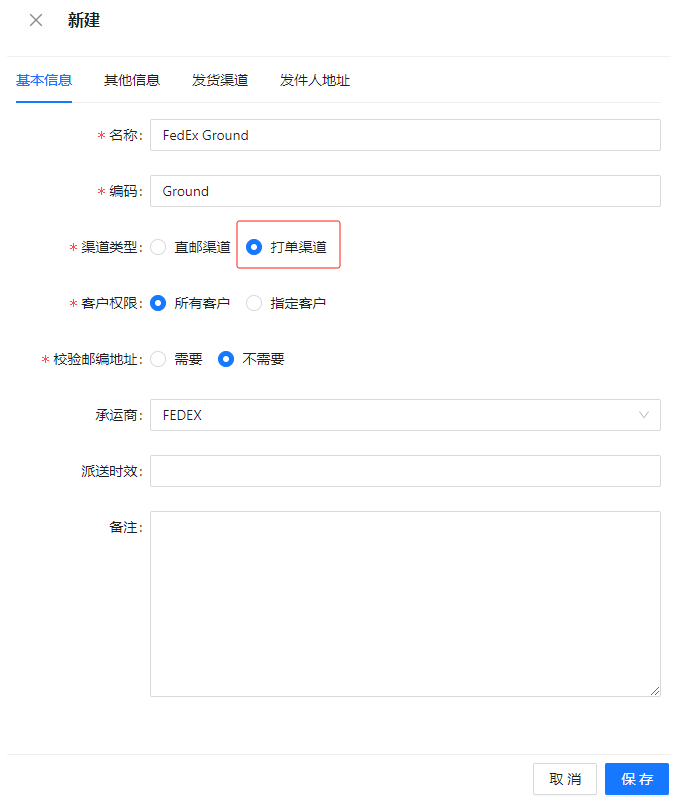Open the 发件人地址 tab
This screenshot has width=698, height=807.
315,80
